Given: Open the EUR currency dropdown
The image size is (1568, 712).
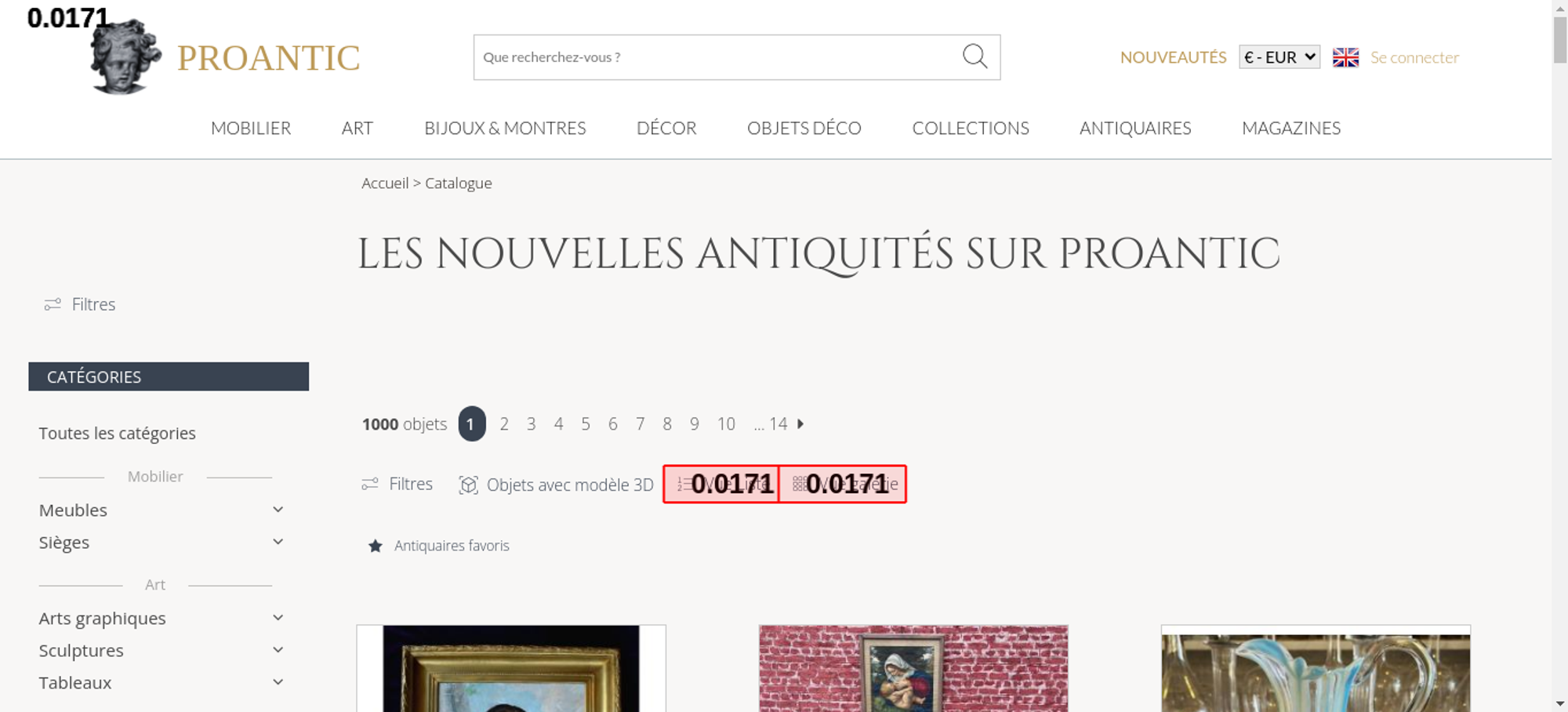Looking at the screenshot, I should pyautogui.click(x=1279, y=57).
